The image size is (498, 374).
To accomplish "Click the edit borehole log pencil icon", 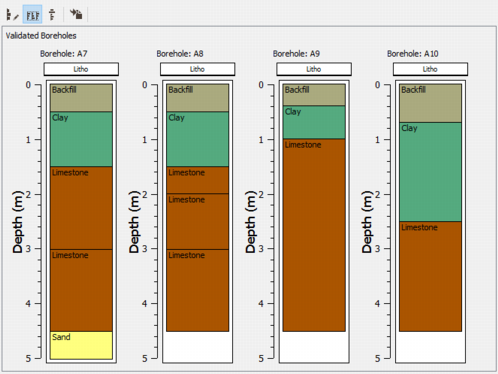I will [12, 15].
